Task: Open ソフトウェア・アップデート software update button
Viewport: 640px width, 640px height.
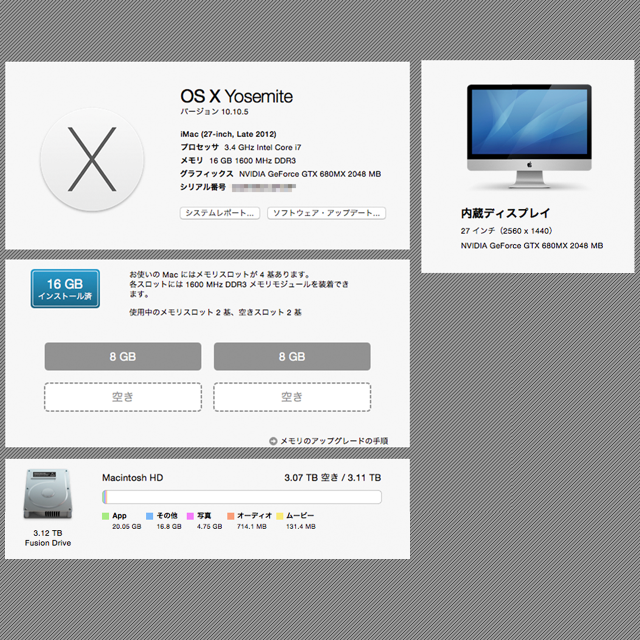Action: [326, 213]
